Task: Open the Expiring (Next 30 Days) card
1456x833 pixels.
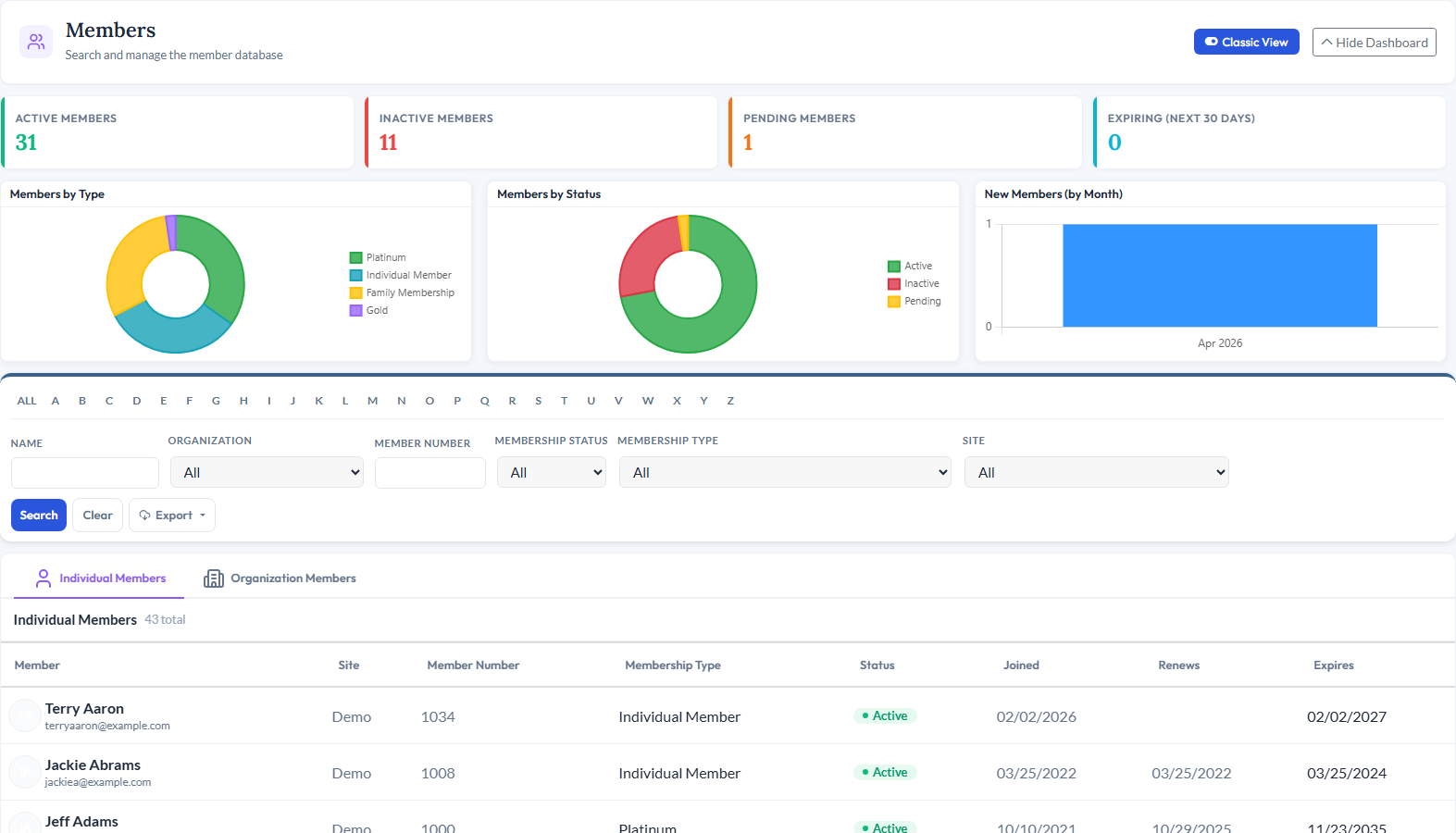Action: pos(1270,132)
